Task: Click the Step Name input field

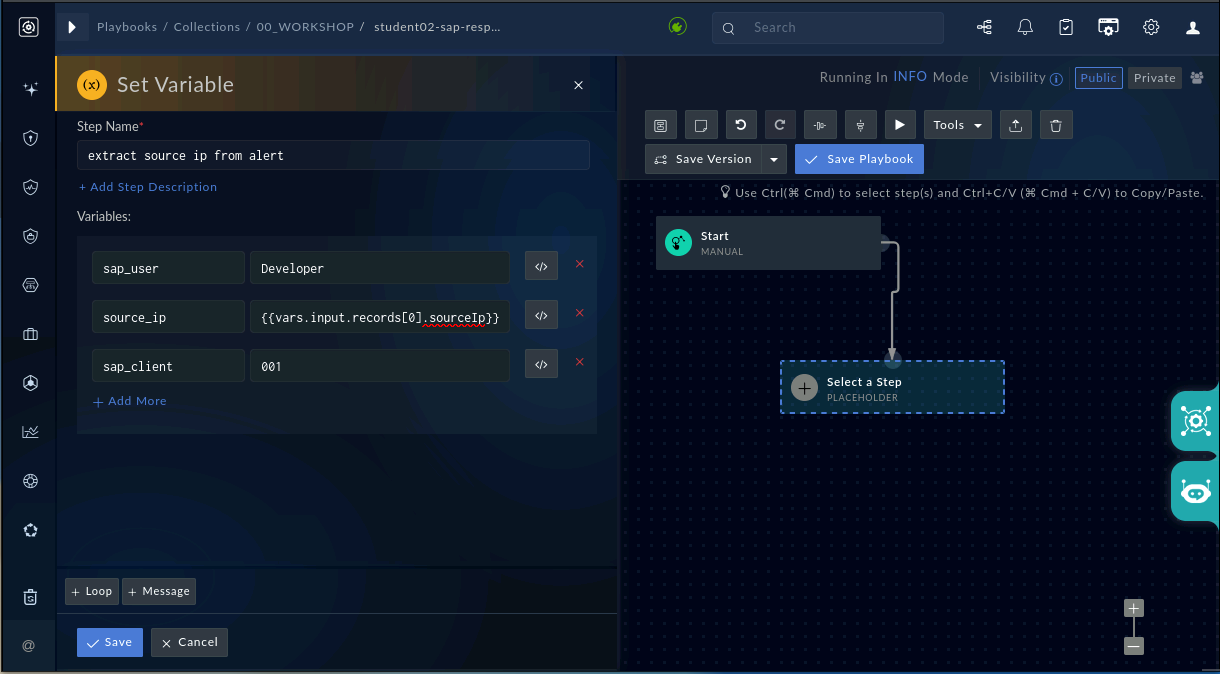Action: coord(333,155)
